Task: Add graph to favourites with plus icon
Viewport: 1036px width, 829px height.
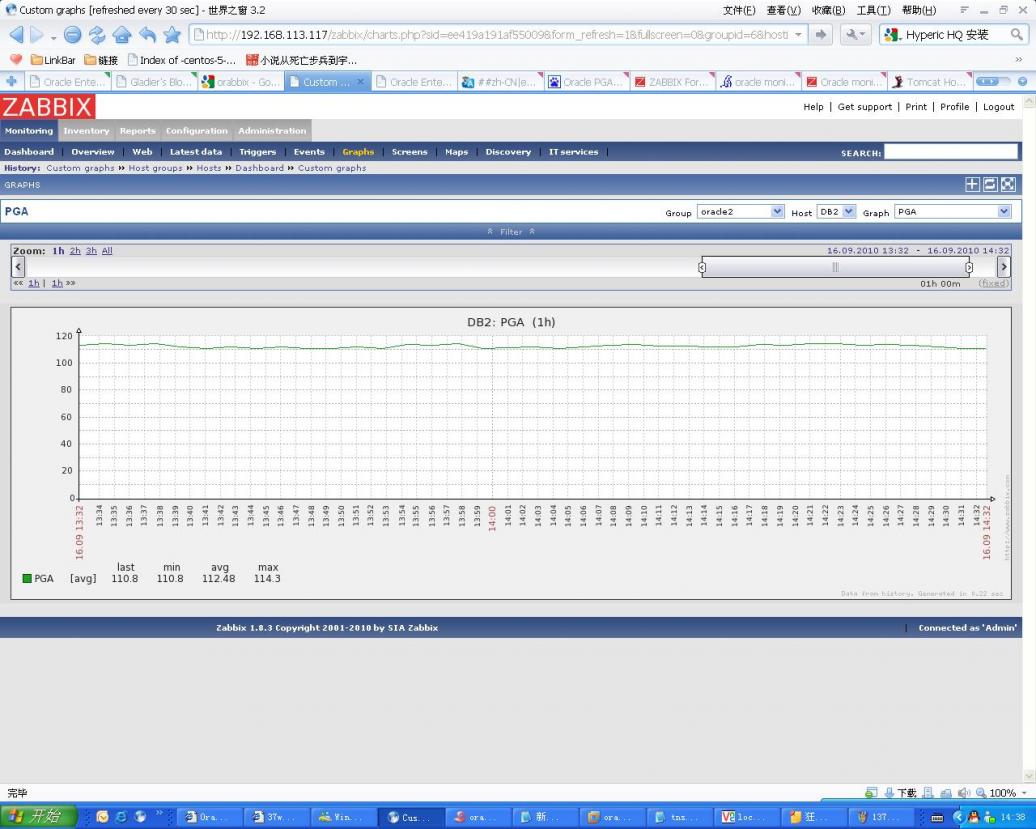Action: 971,184
